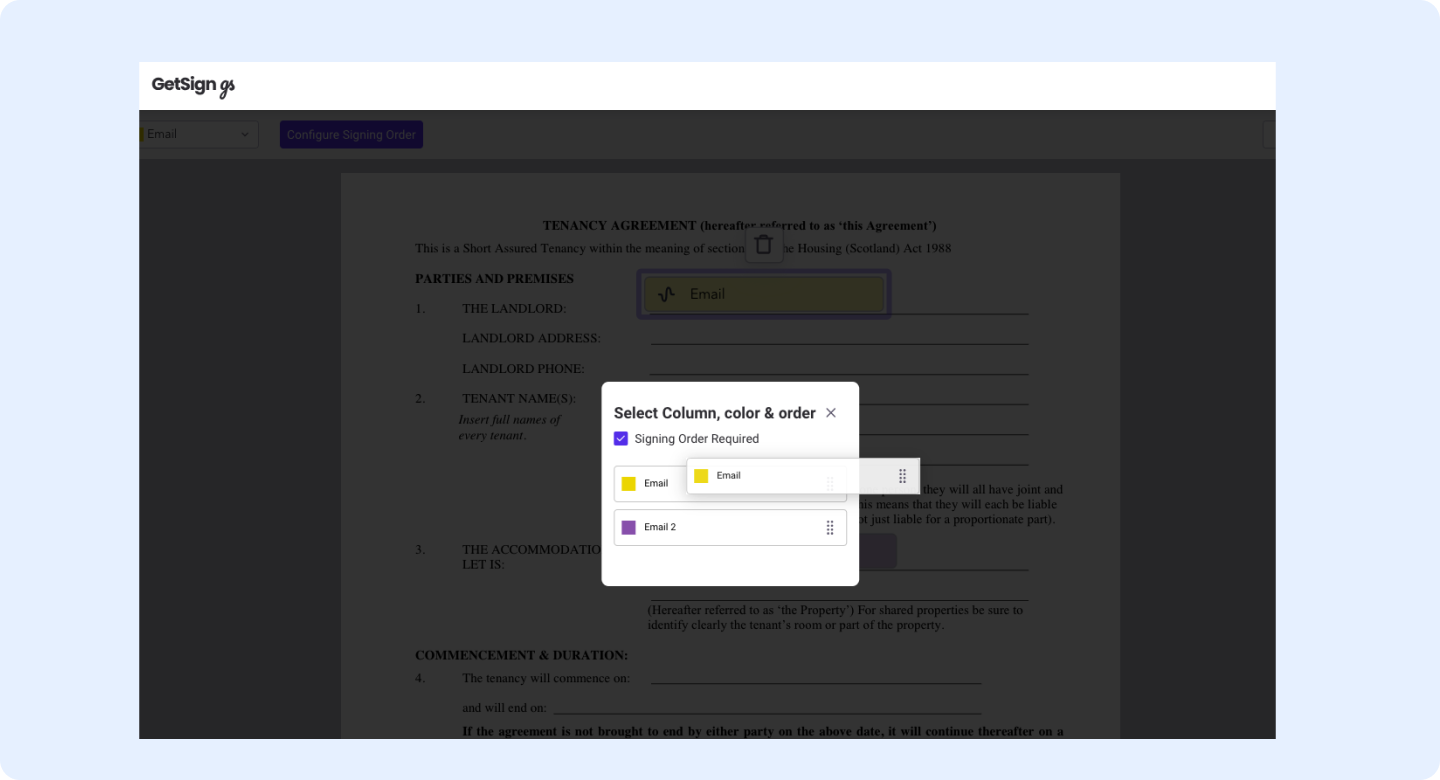The width and height of the screenshot is (1440, 780).
Task: Select the yellow Email signature field
Action: [764, 294]
